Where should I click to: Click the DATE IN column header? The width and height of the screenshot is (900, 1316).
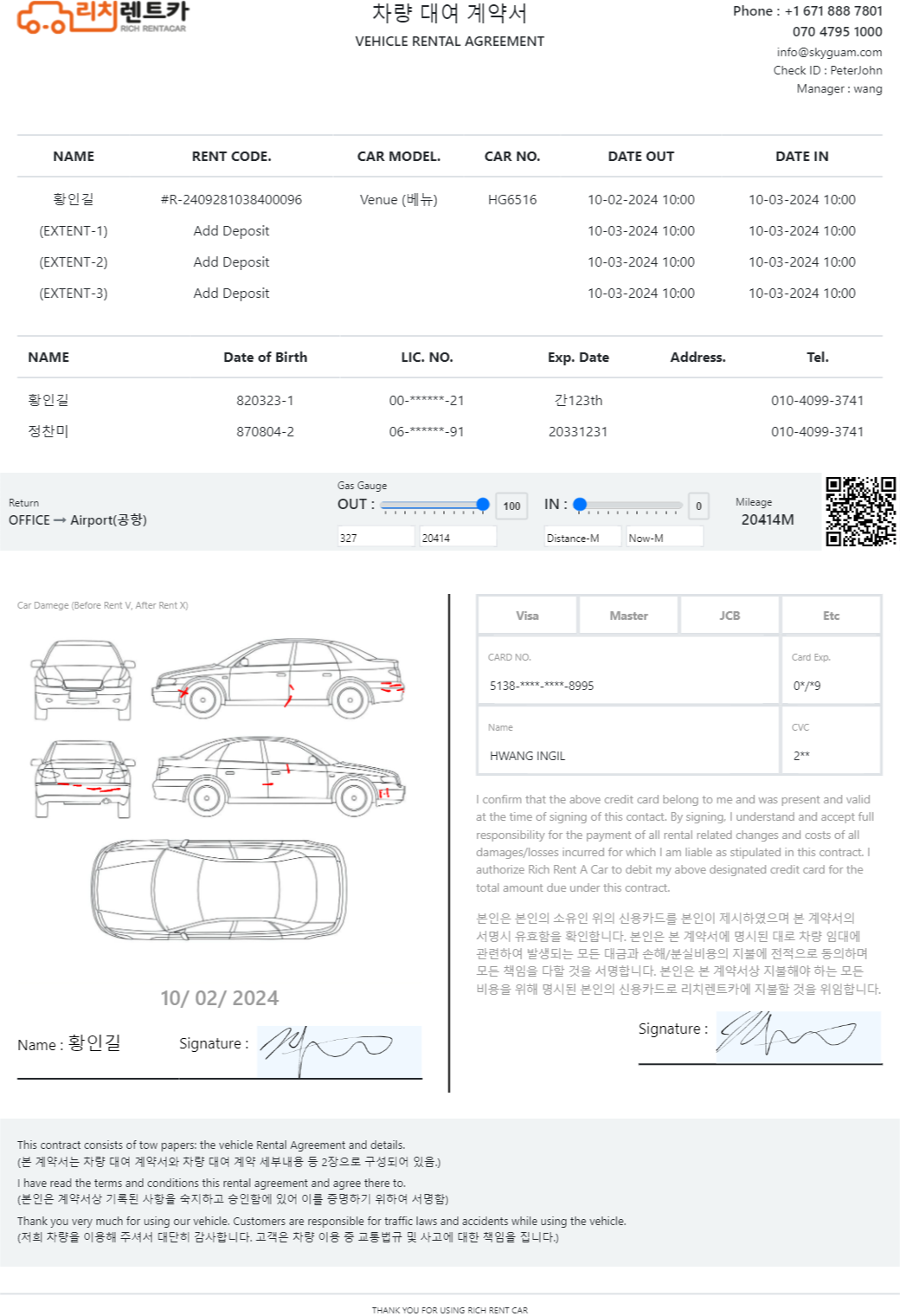(x=802, y=157)
